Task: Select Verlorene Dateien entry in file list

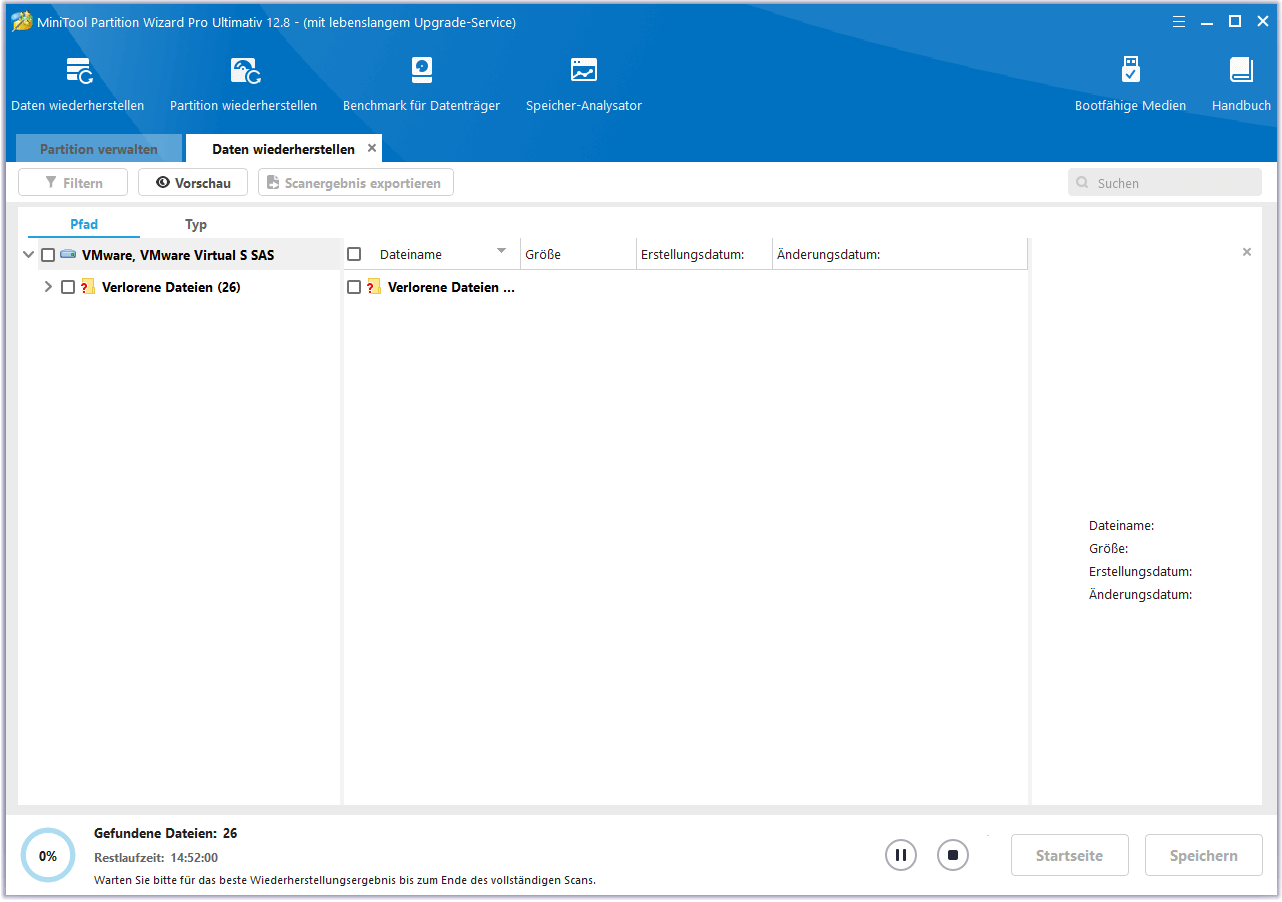Action: [451, 287]
